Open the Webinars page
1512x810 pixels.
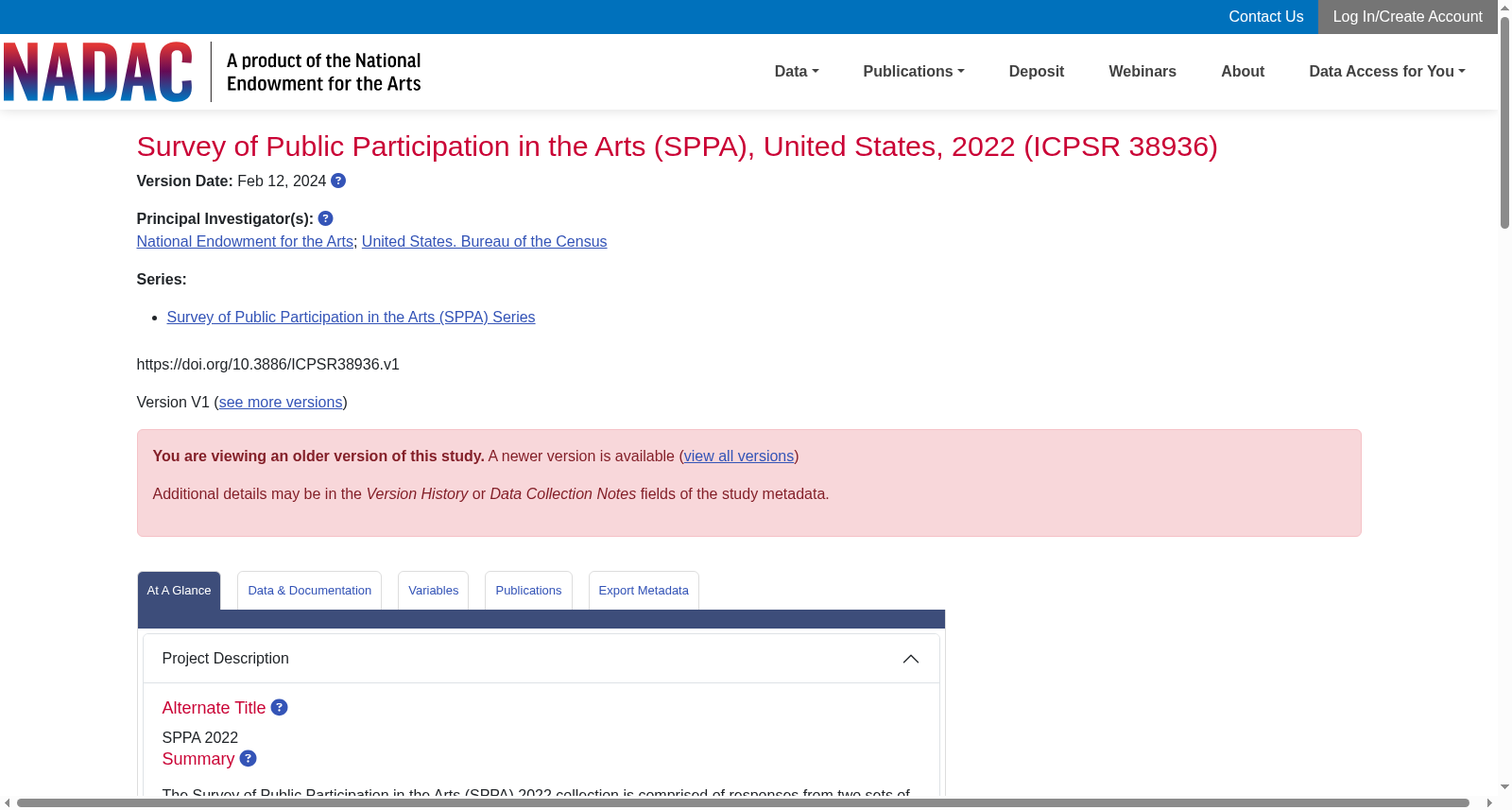[1143, 72]
